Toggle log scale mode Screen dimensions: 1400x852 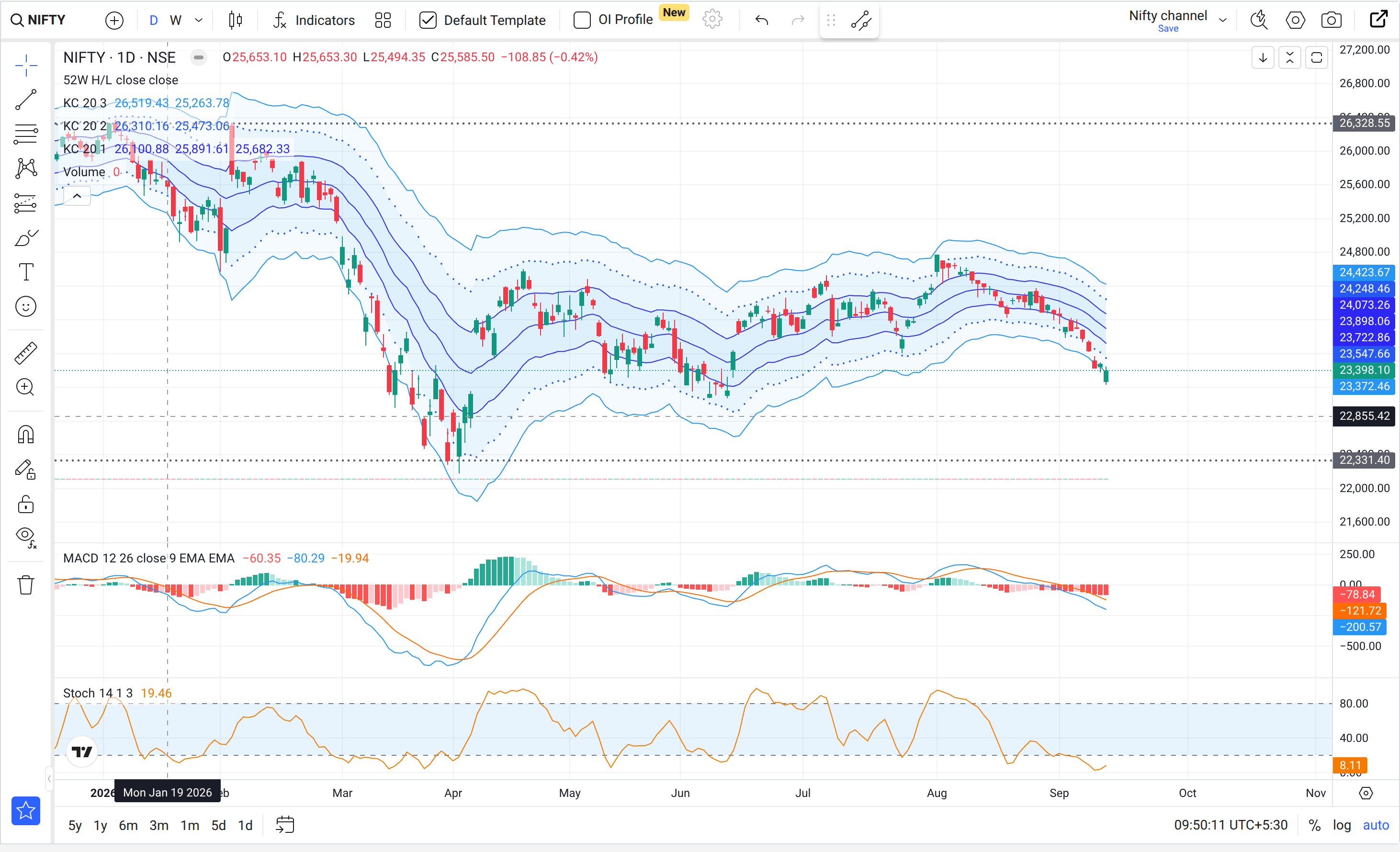click(1342, 825)
